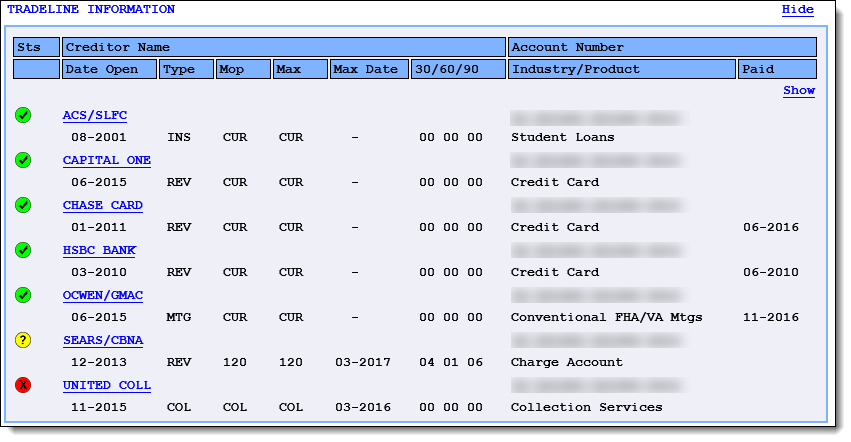
Task: Open the SEARS/CBNA creditor link
Action: [x=103, y=340]
